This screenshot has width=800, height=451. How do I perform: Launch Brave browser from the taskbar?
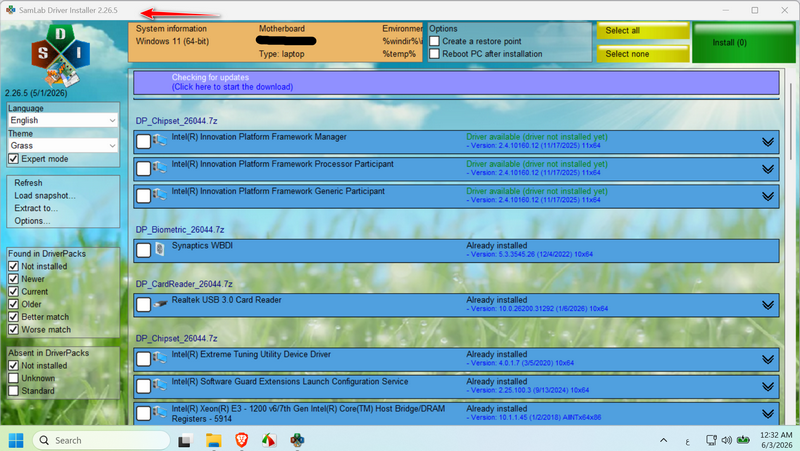241,440
